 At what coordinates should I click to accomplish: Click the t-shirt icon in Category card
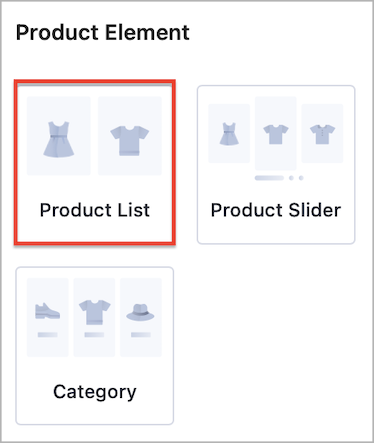94,312
